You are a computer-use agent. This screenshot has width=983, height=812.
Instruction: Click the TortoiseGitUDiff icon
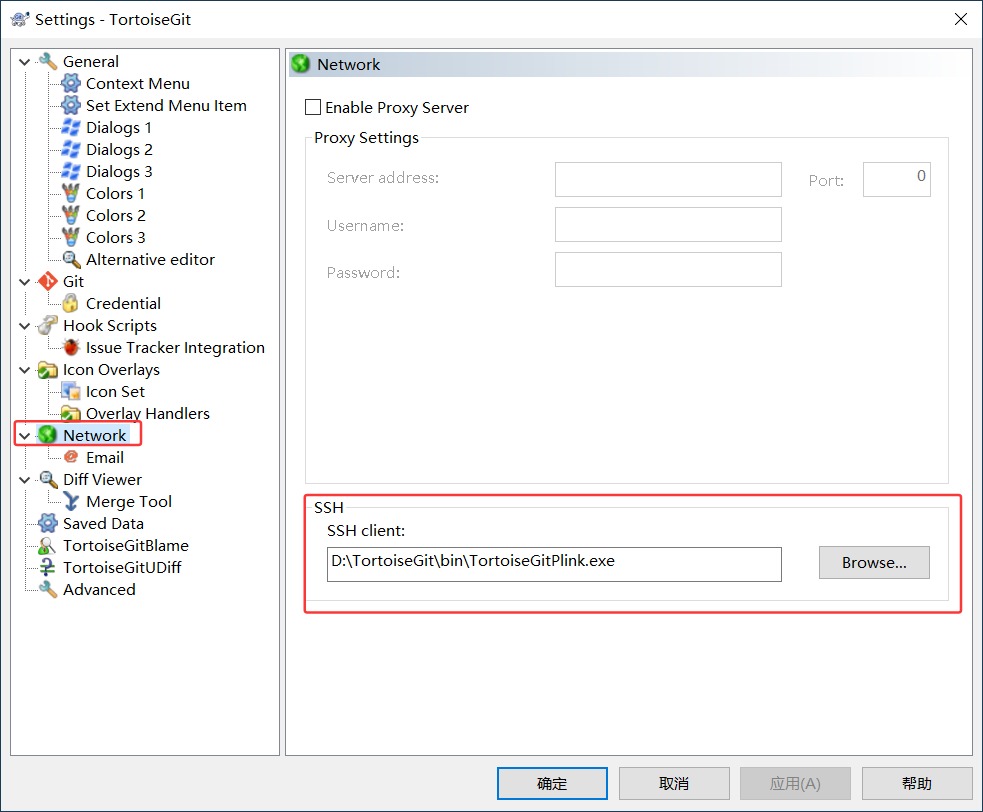[48, 567]
